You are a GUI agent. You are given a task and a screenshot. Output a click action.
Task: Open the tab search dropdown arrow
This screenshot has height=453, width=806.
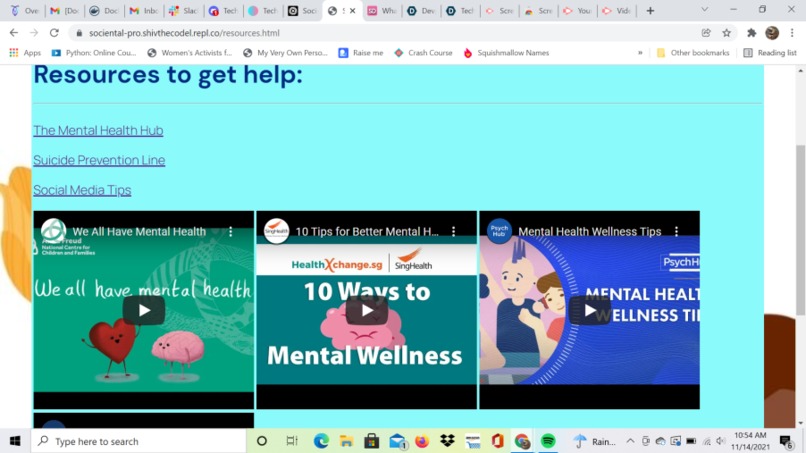point(705,10)
